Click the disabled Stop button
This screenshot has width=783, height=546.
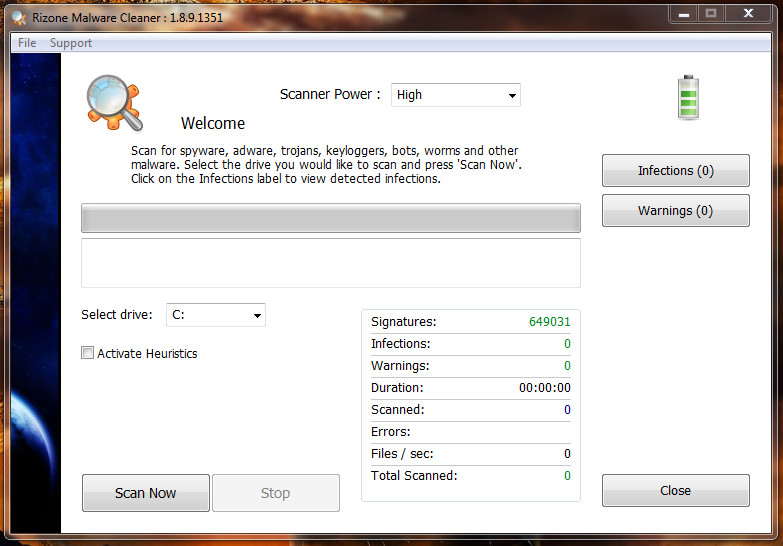(276, 493)
